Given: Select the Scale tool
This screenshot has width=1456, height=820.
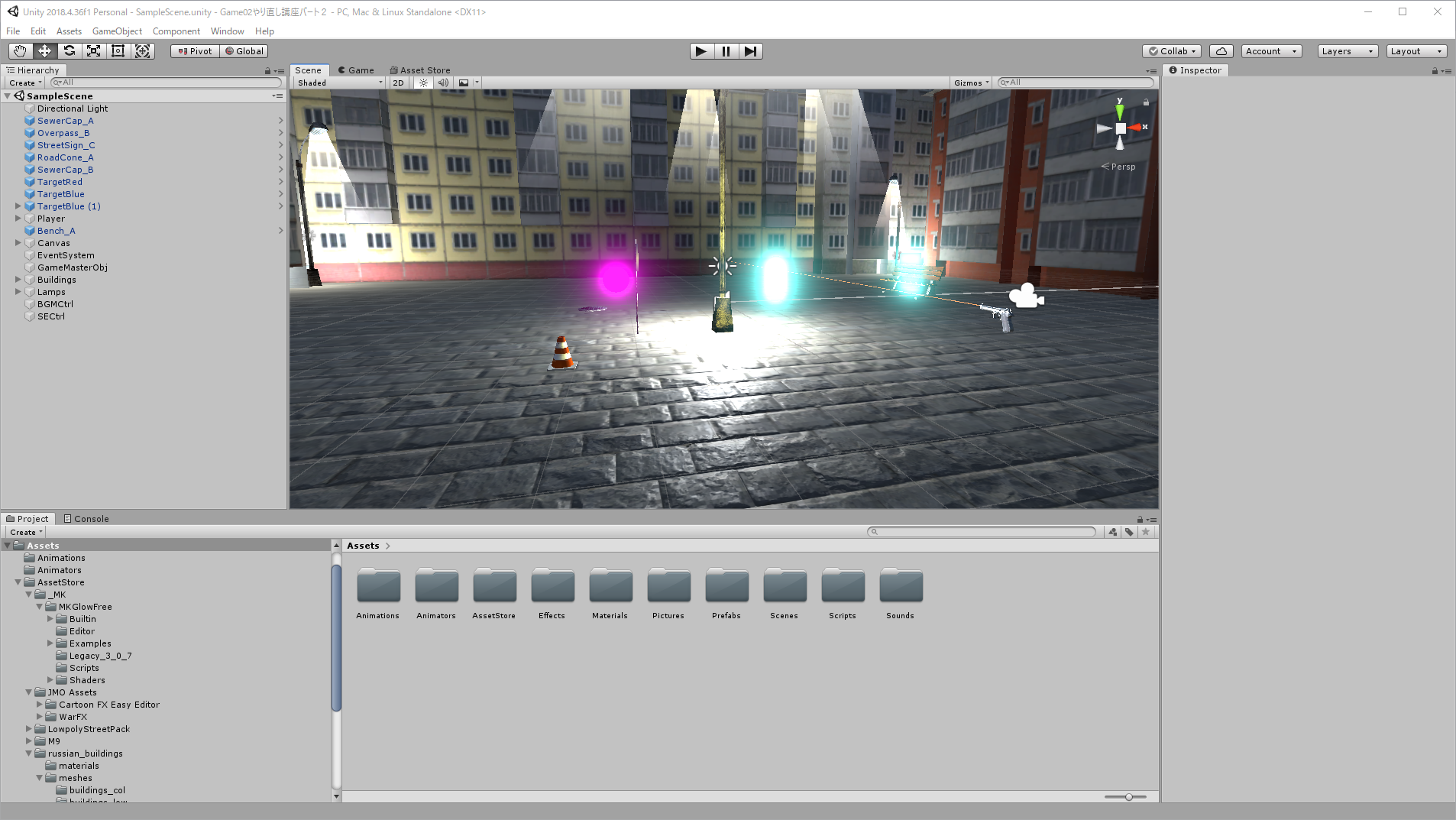Looking at the screenshot, I should coord(93,51).
